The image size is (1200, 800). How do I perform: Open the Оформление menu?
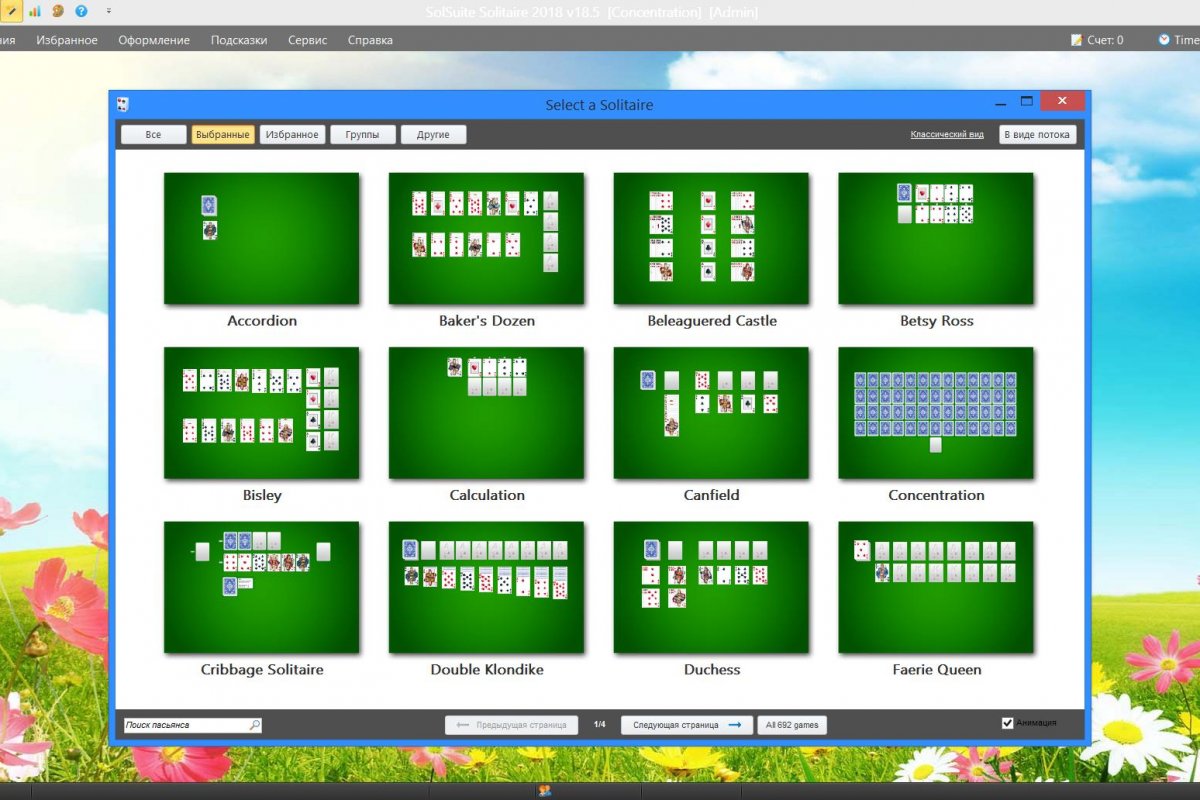[x=154, y=40]
